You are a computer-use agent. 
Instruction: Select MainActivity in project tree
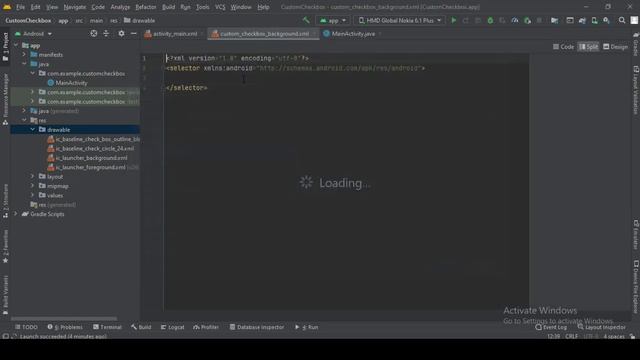71,83
